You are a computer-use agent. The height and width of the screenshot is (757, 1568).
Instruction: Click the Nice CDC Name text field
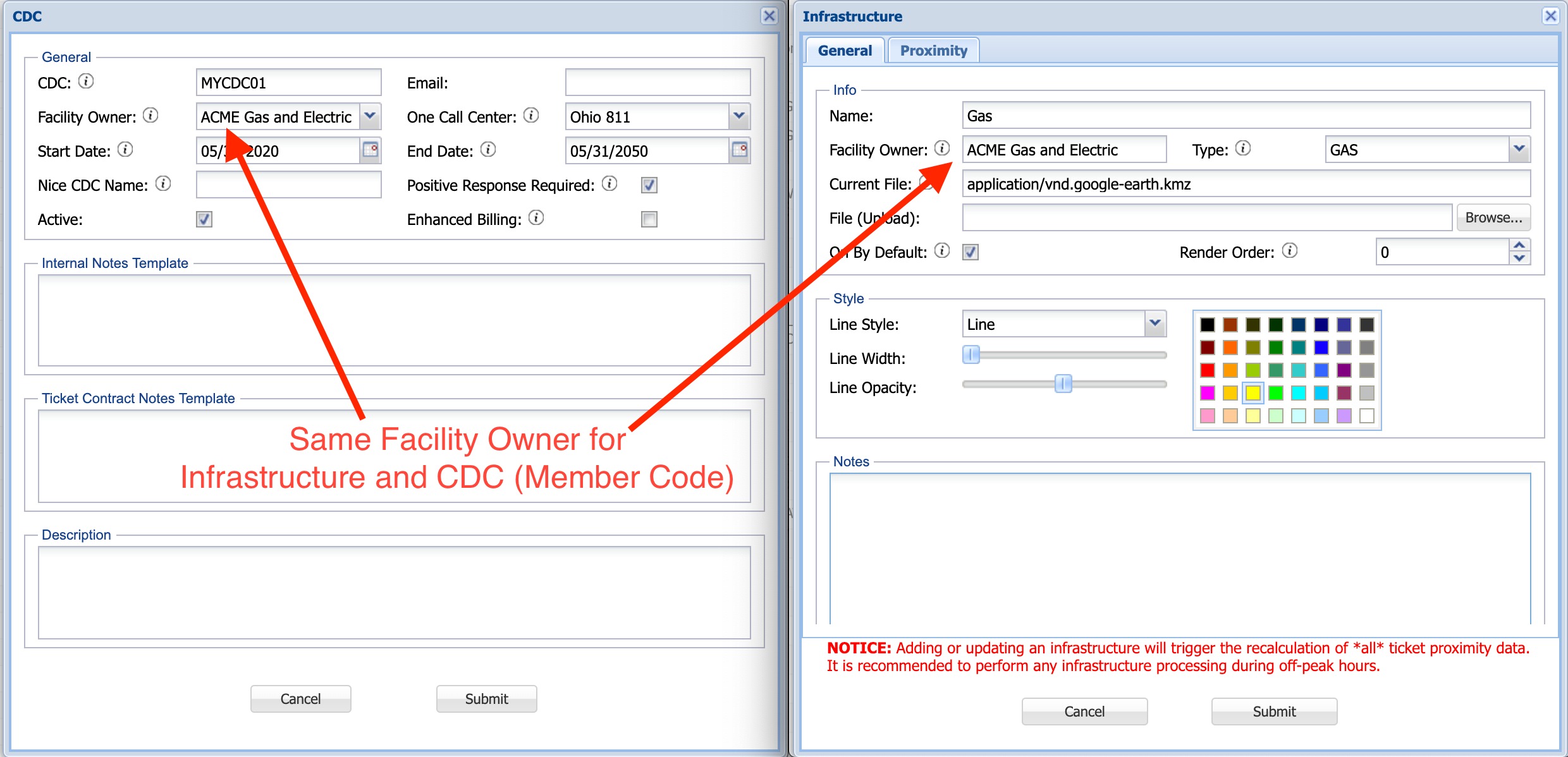click(288, 185)
